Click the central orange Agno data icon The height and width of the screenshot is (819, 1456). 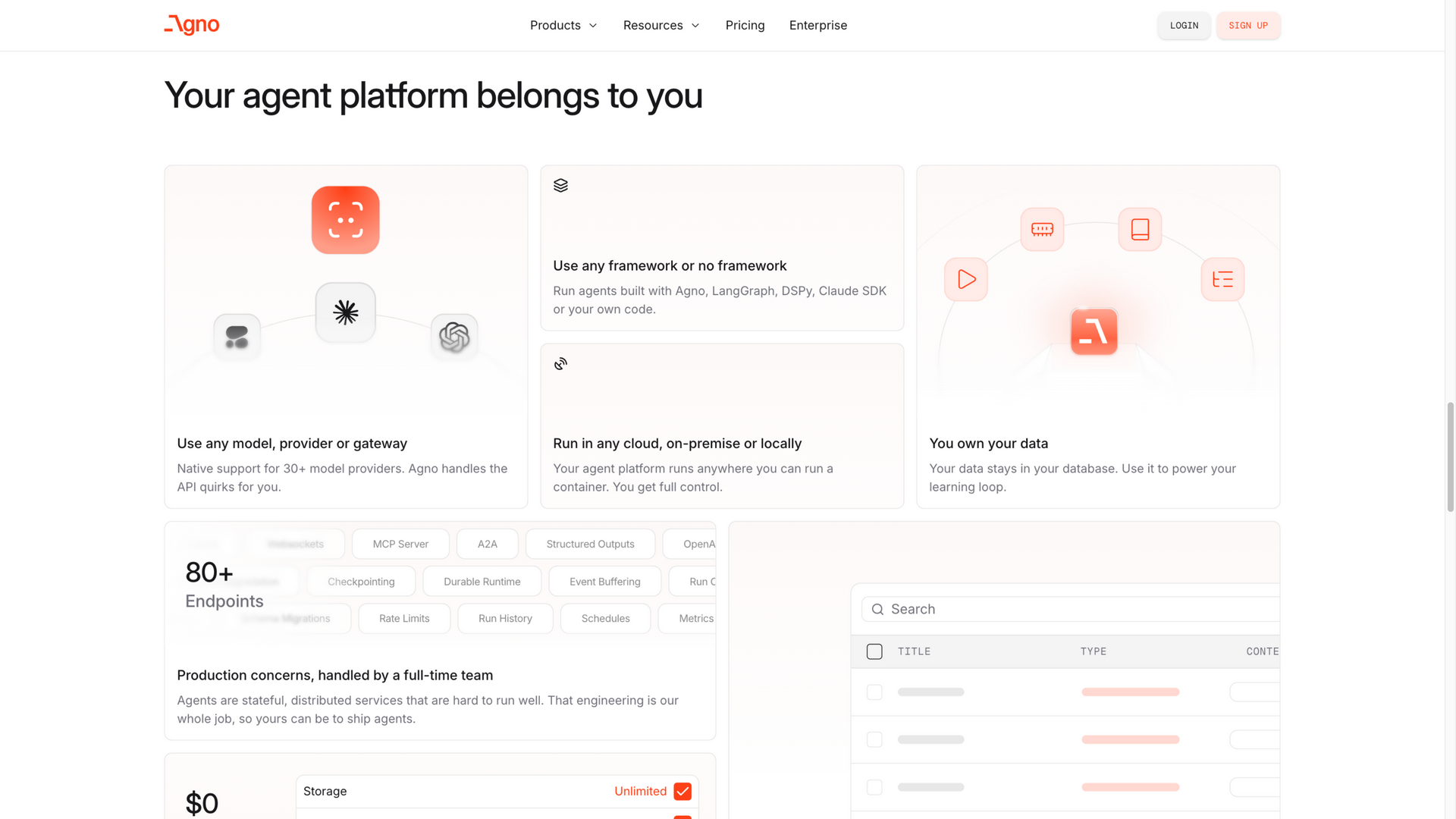tap(1094, 331)
